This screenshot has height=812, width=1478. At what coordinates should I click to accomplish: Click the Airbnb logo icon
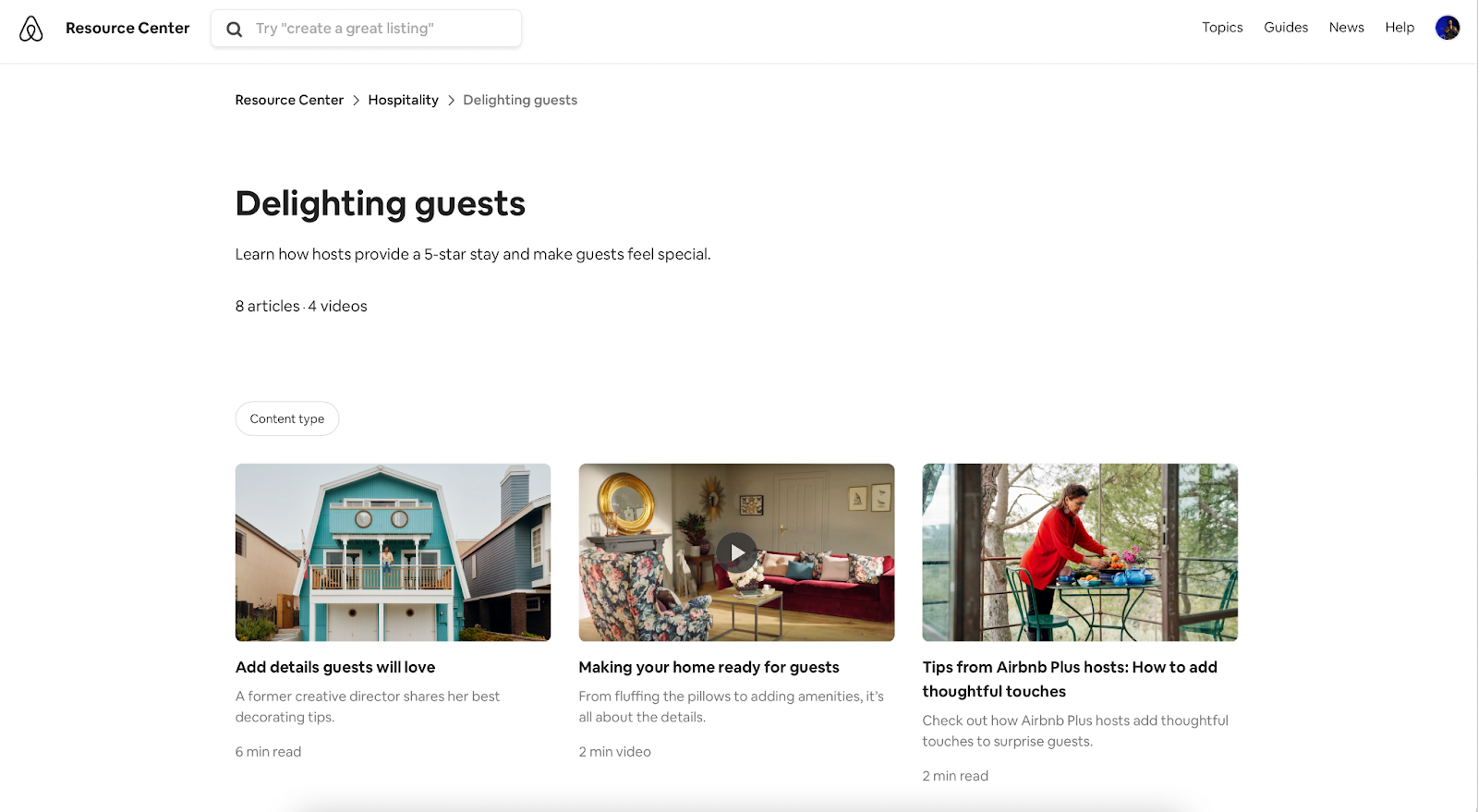tap(30, 28)
